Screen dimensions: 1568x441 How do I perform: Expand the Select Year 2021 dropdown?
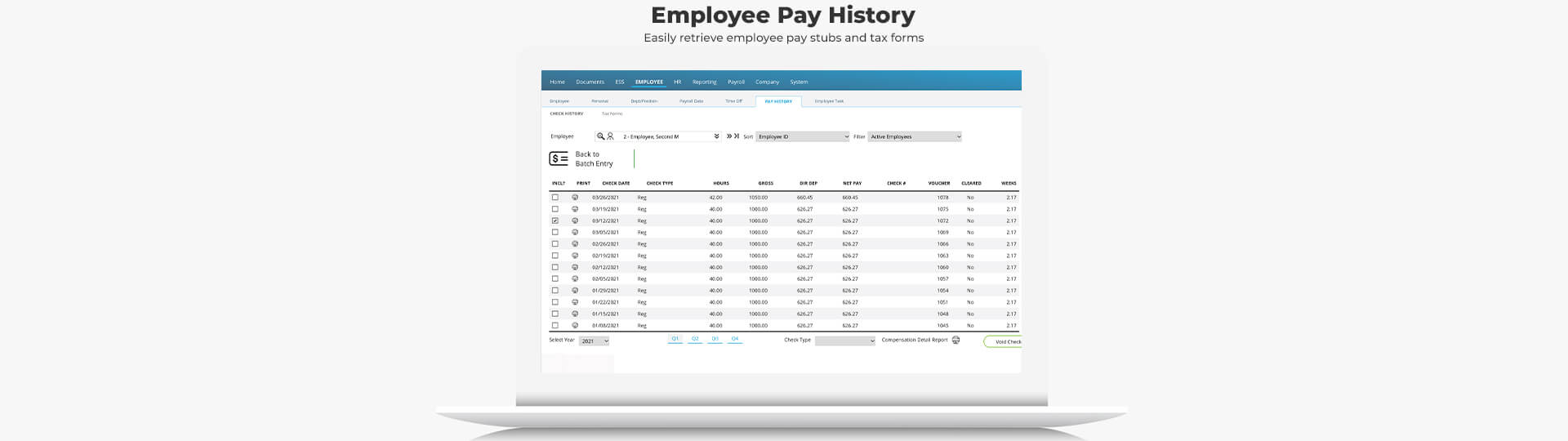pyautogui.click(x=594, y=341)
